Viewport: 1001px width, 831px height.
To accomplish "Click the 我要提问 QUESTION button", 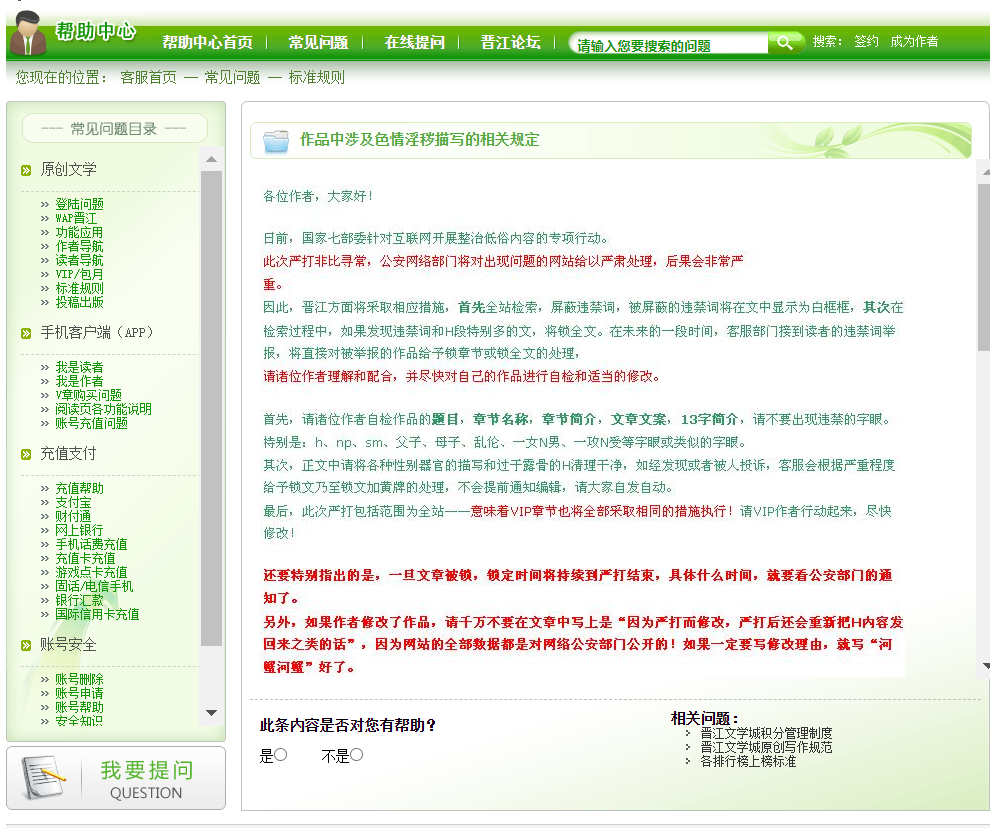I will click(116, 778).
